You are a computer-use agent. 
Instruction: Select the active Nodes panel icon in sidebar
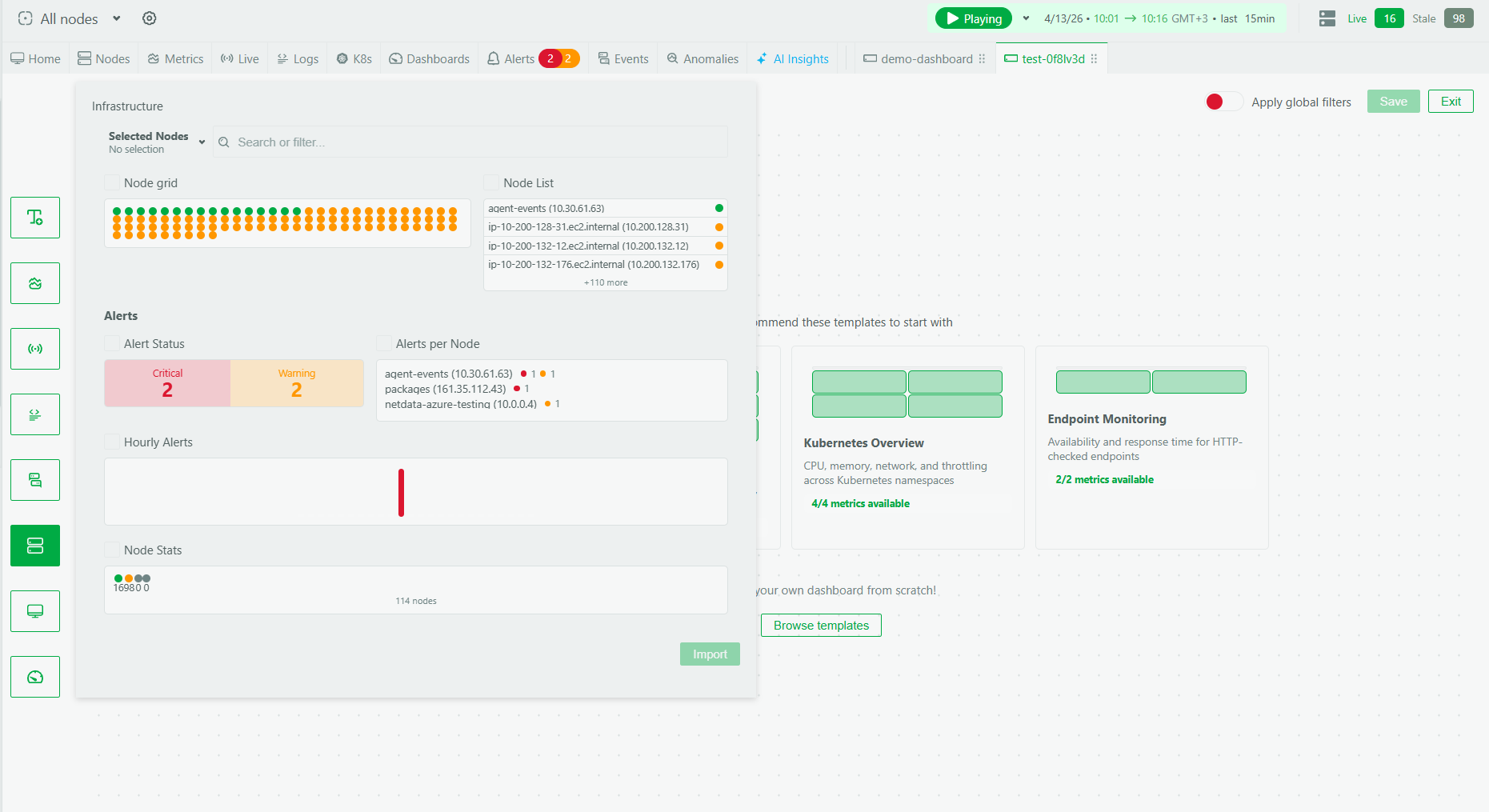(35, 545)
